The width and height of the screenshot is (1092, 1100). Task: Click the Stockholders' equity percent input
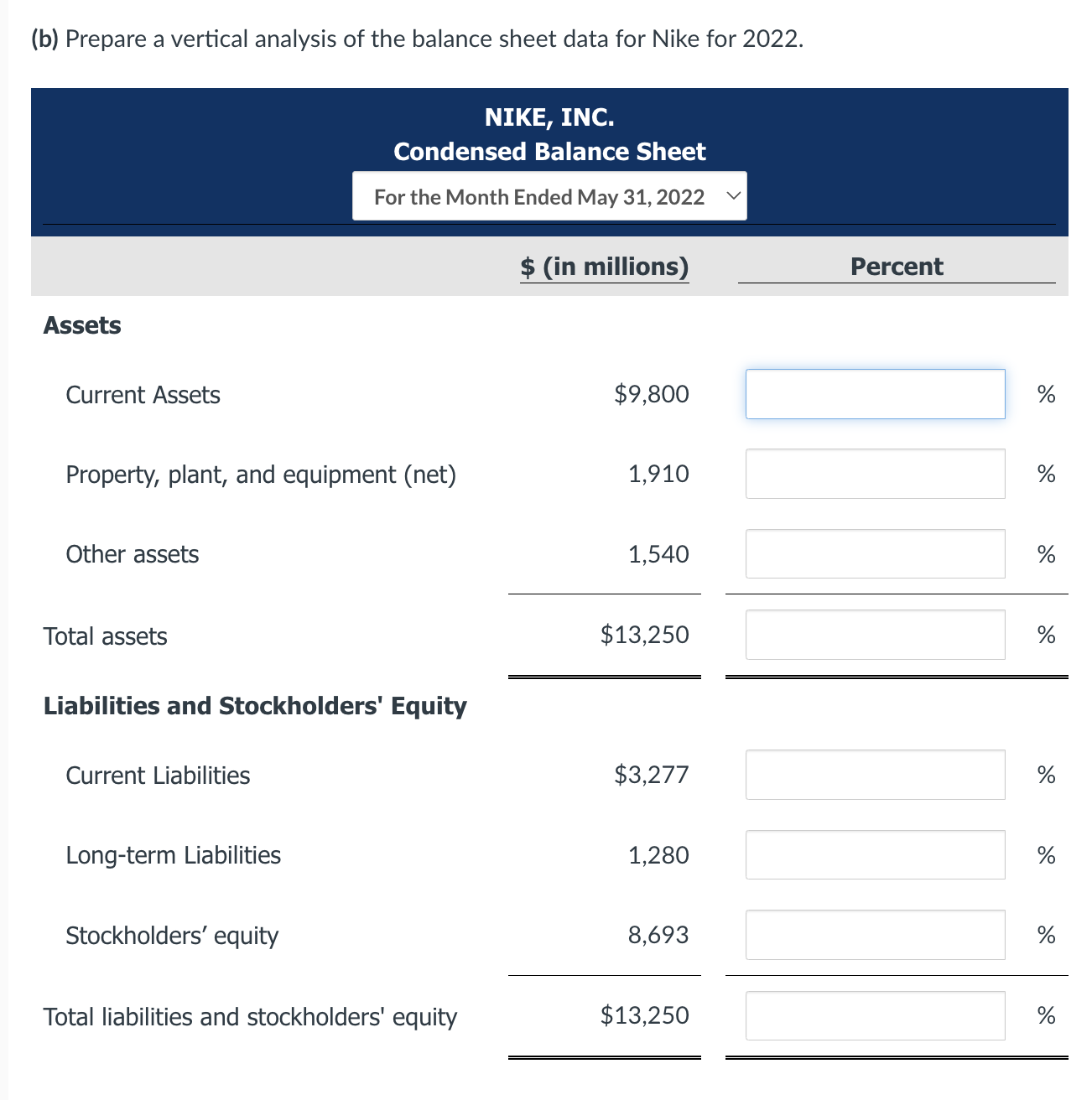875,934
